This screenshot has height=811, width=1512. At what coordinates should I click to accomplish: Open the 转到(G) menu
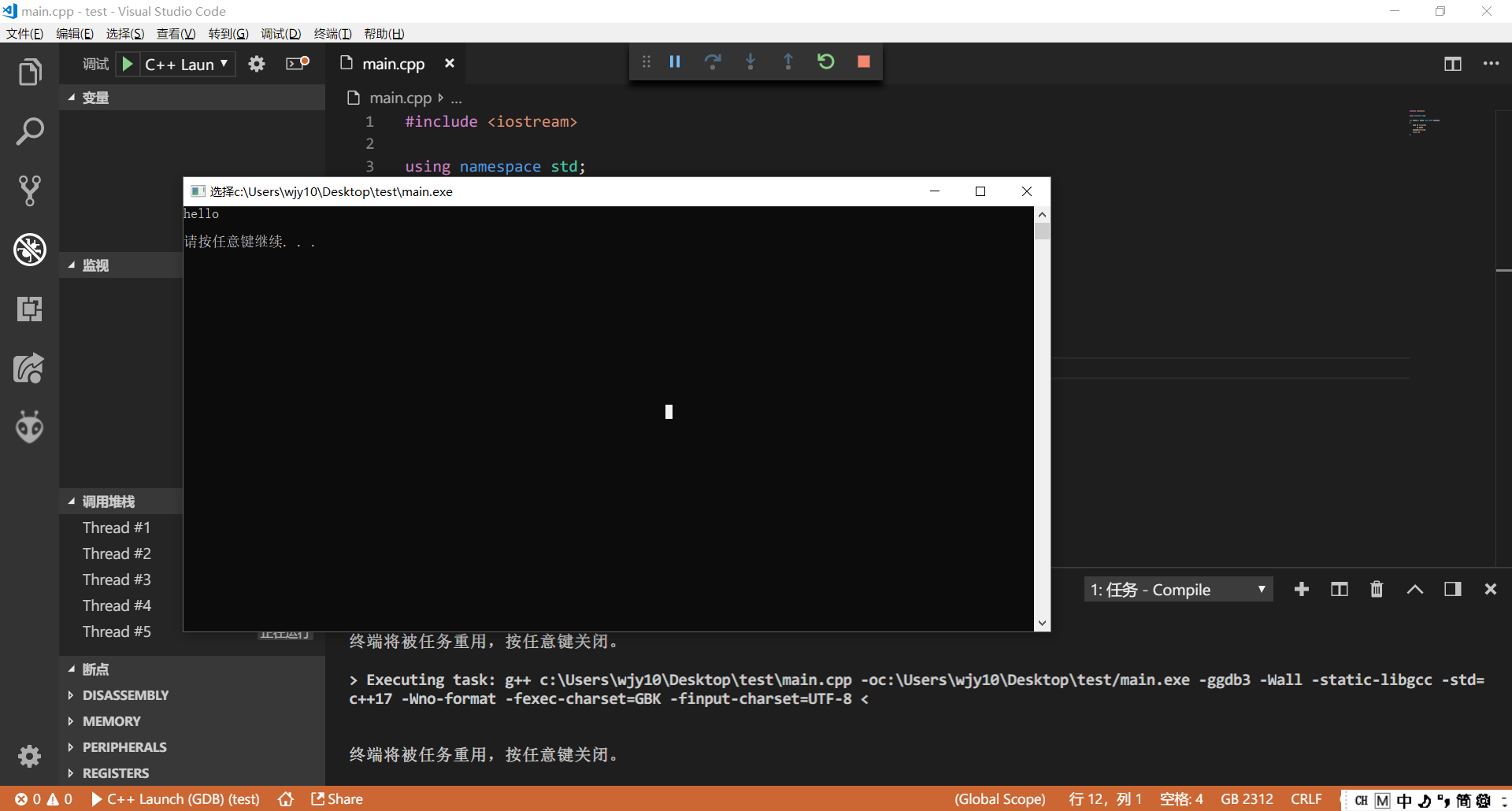pyautogui.click(x=228, y=33)
